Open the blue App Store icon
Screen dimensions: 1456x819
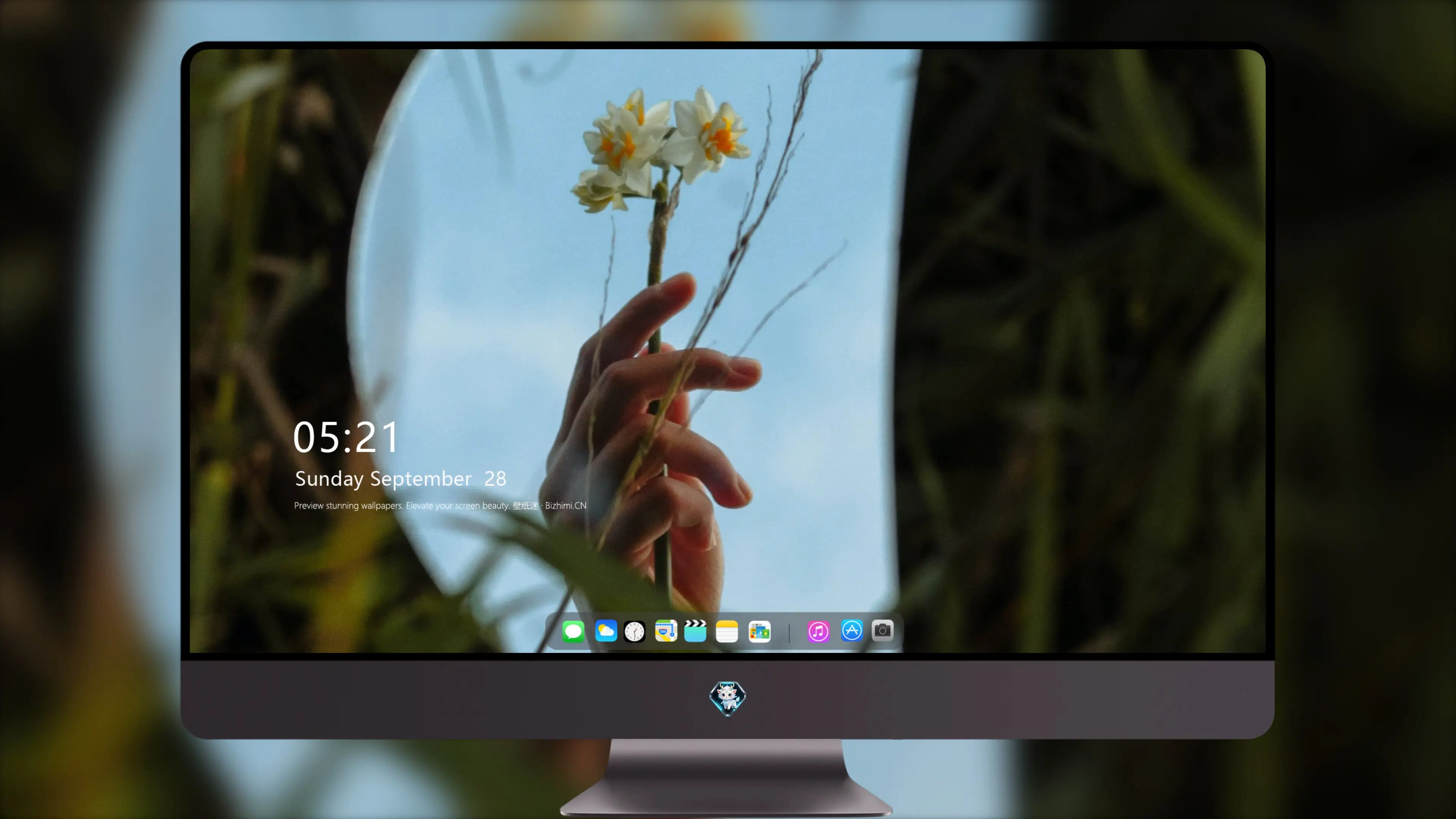tap(852, 630)
